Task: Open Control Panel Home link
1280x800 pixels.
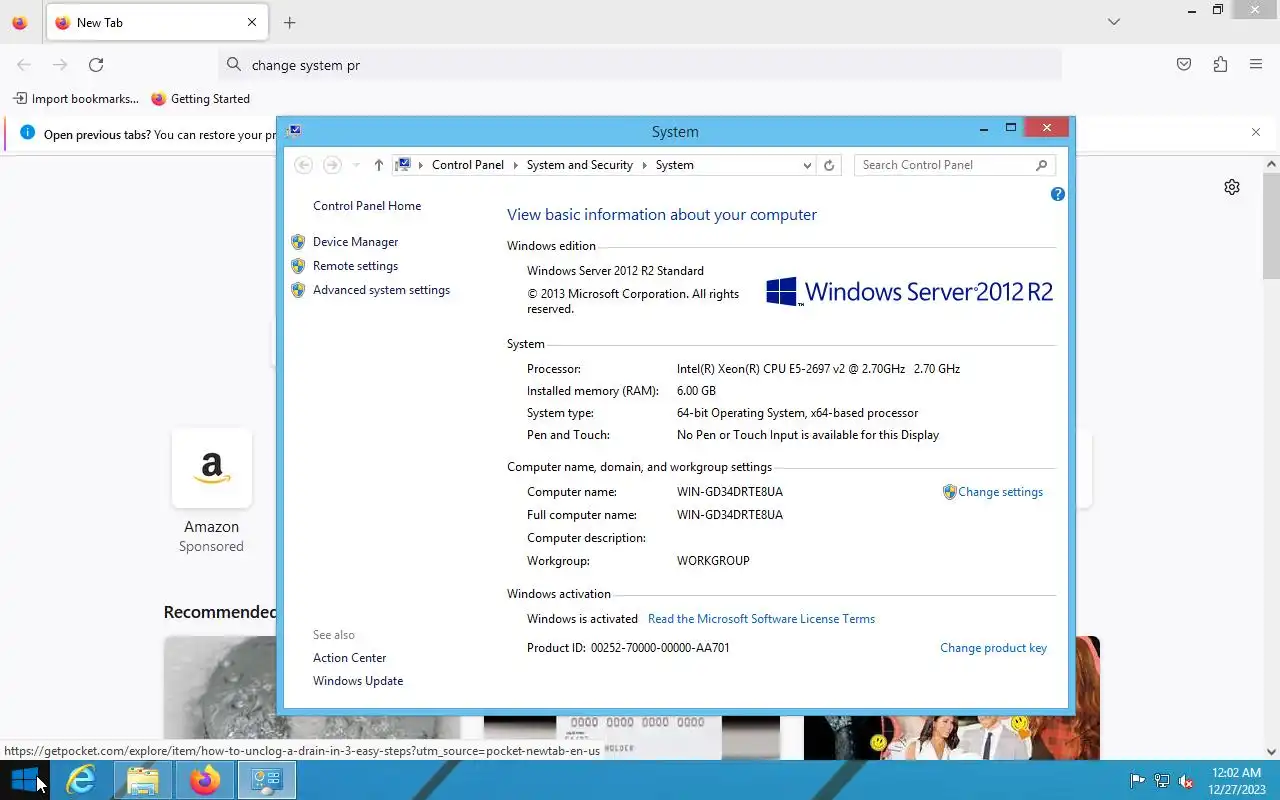Action: pyautogui.click(x=367, y=206)
